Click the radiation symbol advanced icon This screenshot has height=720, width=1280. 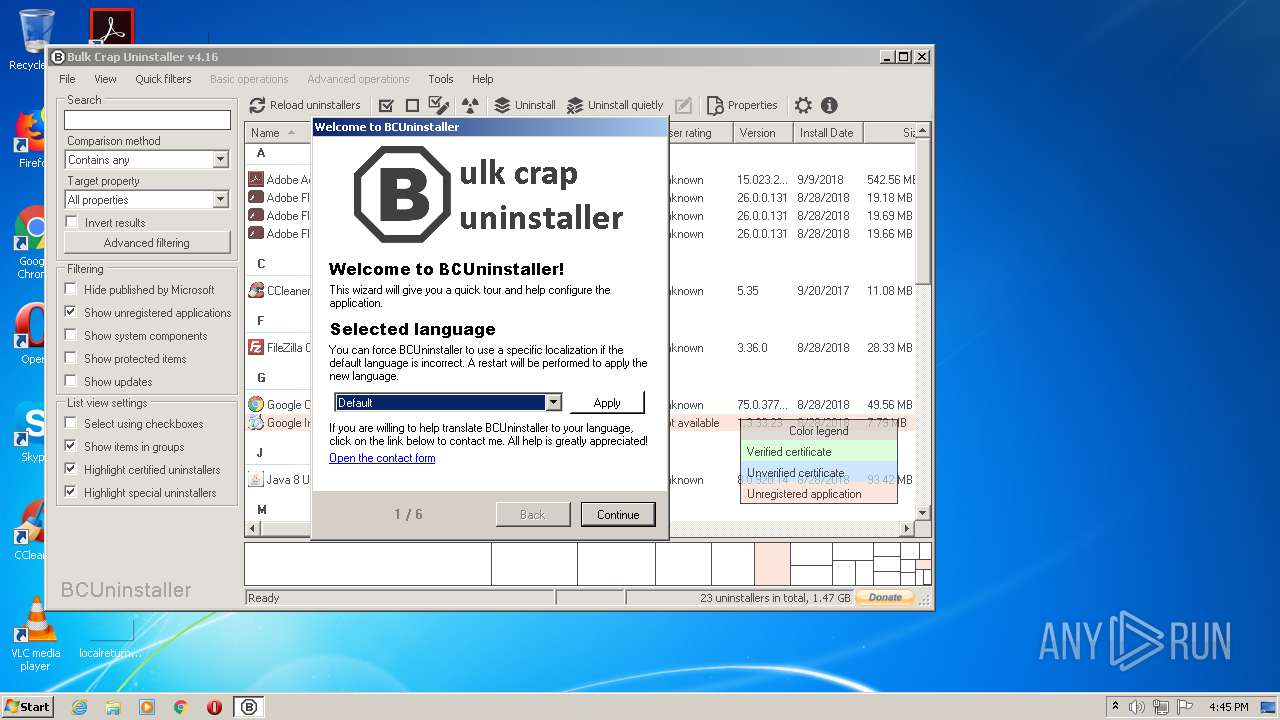point(470,105)
